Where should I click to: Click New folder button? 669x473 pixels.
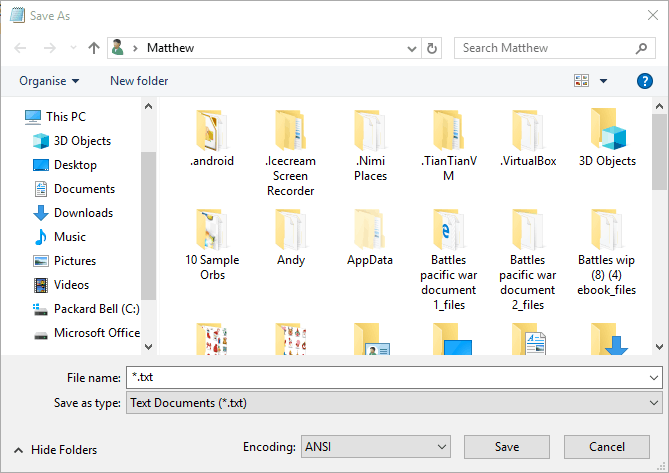(139, 81)
